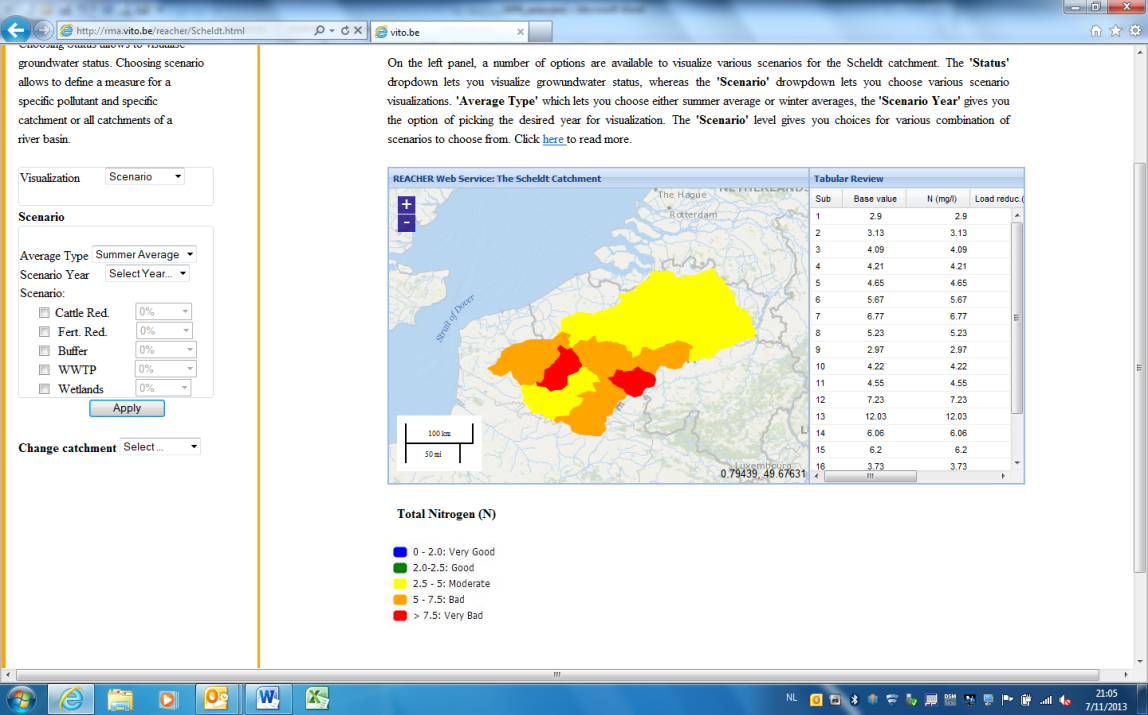This screenshot has width=1148, height=715.
Task: Open the Visualization dropdown showing Scenario
Action: (145, 177)
